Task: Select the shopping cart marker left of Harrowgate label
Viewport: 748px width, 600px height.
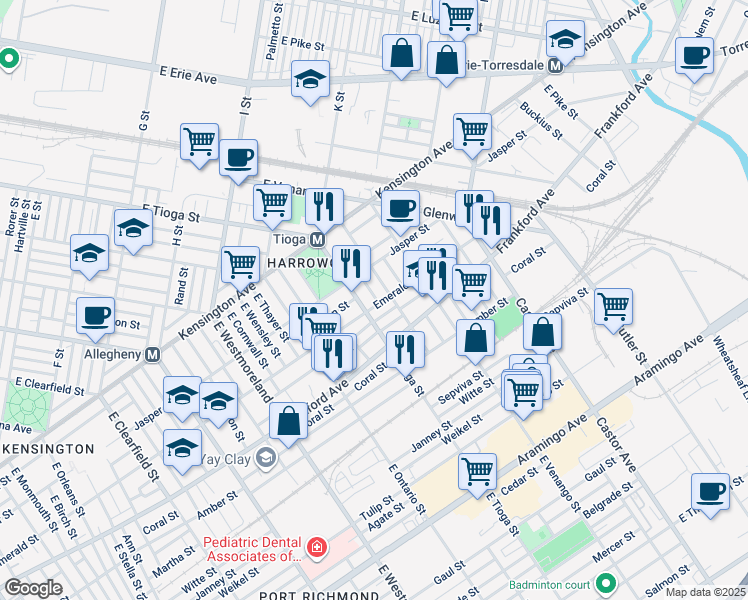Action: coord(241,266)
